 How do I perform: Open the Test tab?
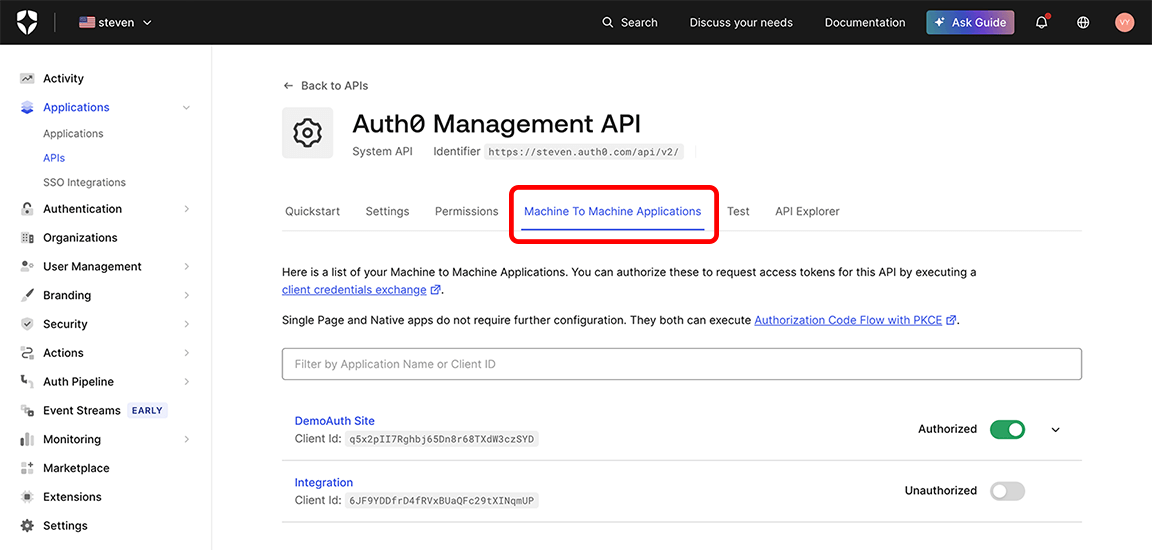point(738,211)
